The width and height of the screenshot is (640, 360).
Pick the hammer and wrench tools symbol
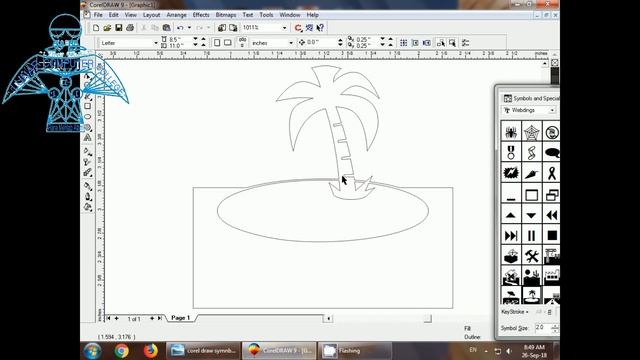[531, 256]
